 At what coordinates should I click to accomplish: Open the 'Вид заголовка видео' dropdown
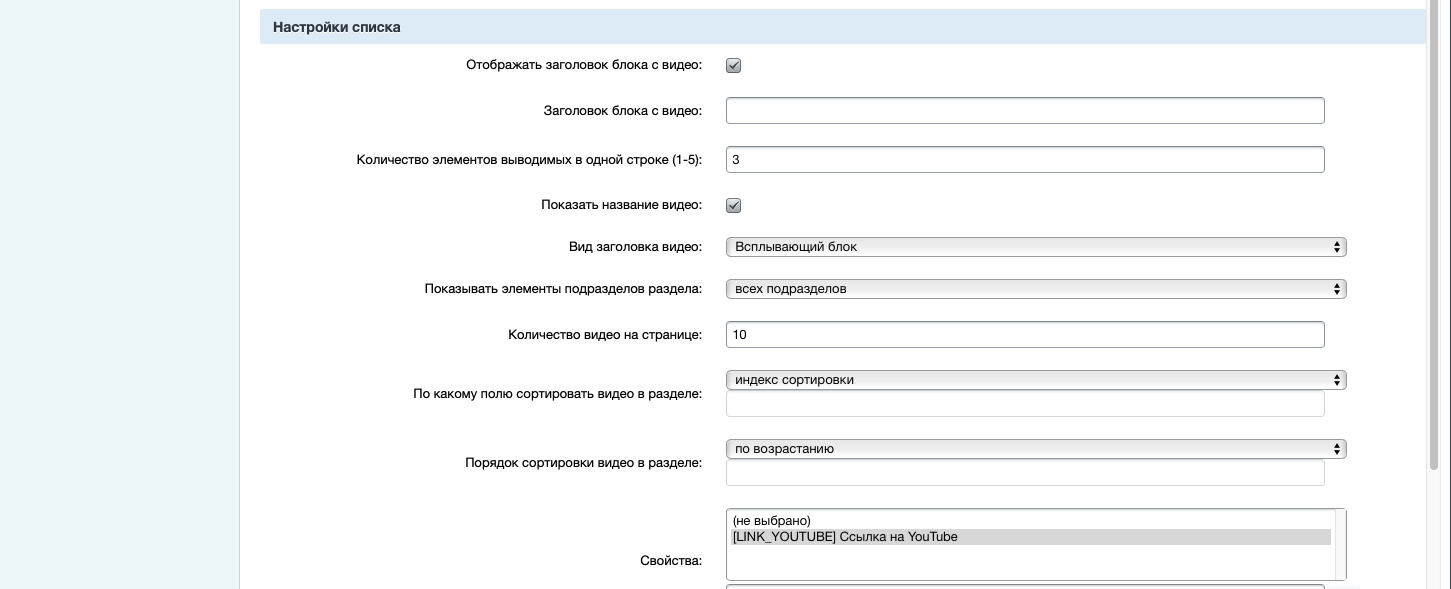[1035, 247]
